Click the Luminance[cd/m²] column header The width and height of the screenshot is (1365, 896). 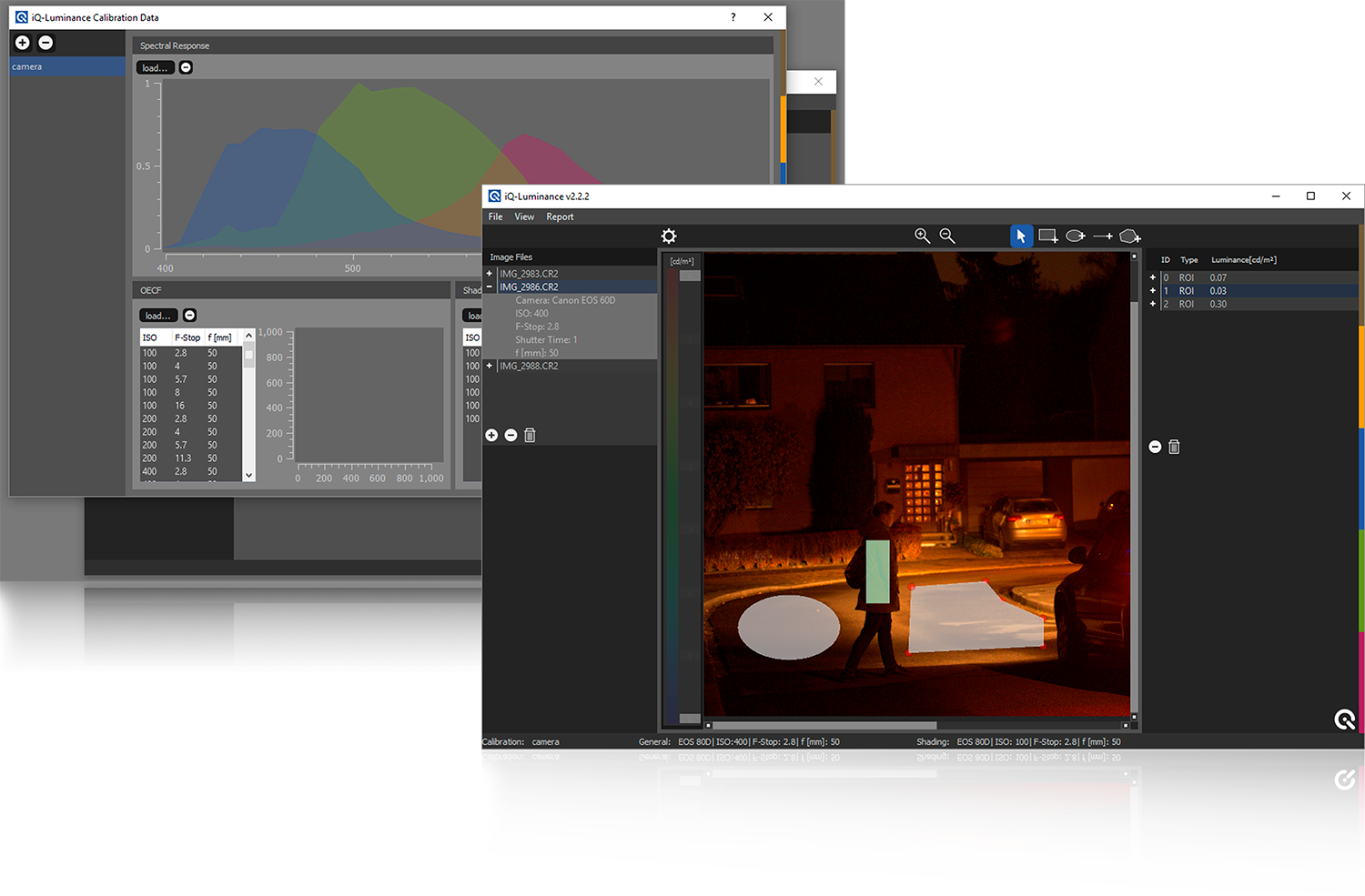point(1244,260)
